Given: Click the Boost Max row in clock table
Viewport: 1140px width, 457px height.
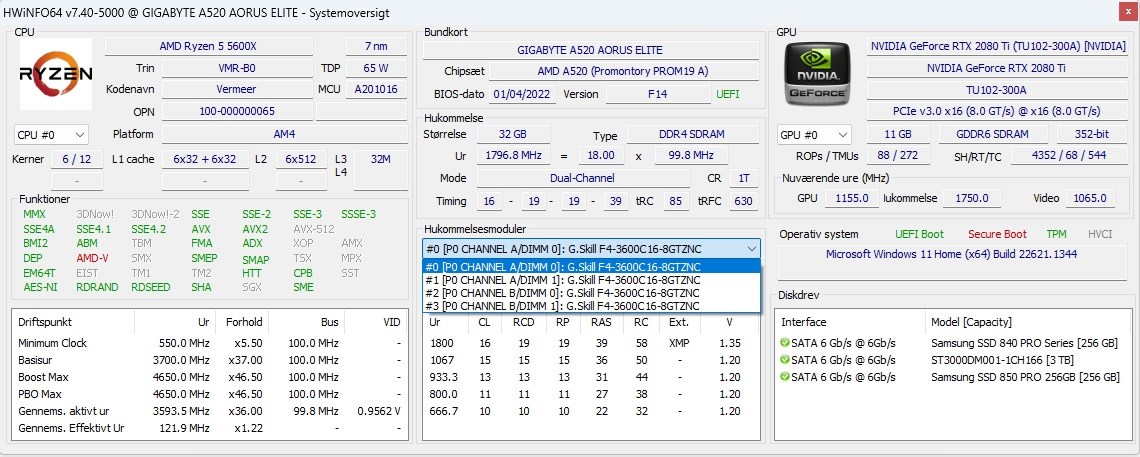Looking at the screenshot, I should (x=209, y=377).
